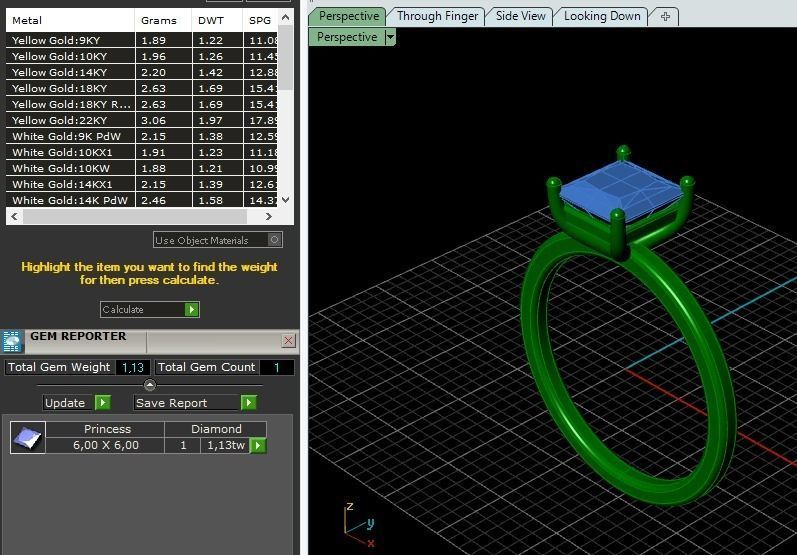797x555 pixels.
Task: Click the 3.06 grams cell
Action: point(164,120)
